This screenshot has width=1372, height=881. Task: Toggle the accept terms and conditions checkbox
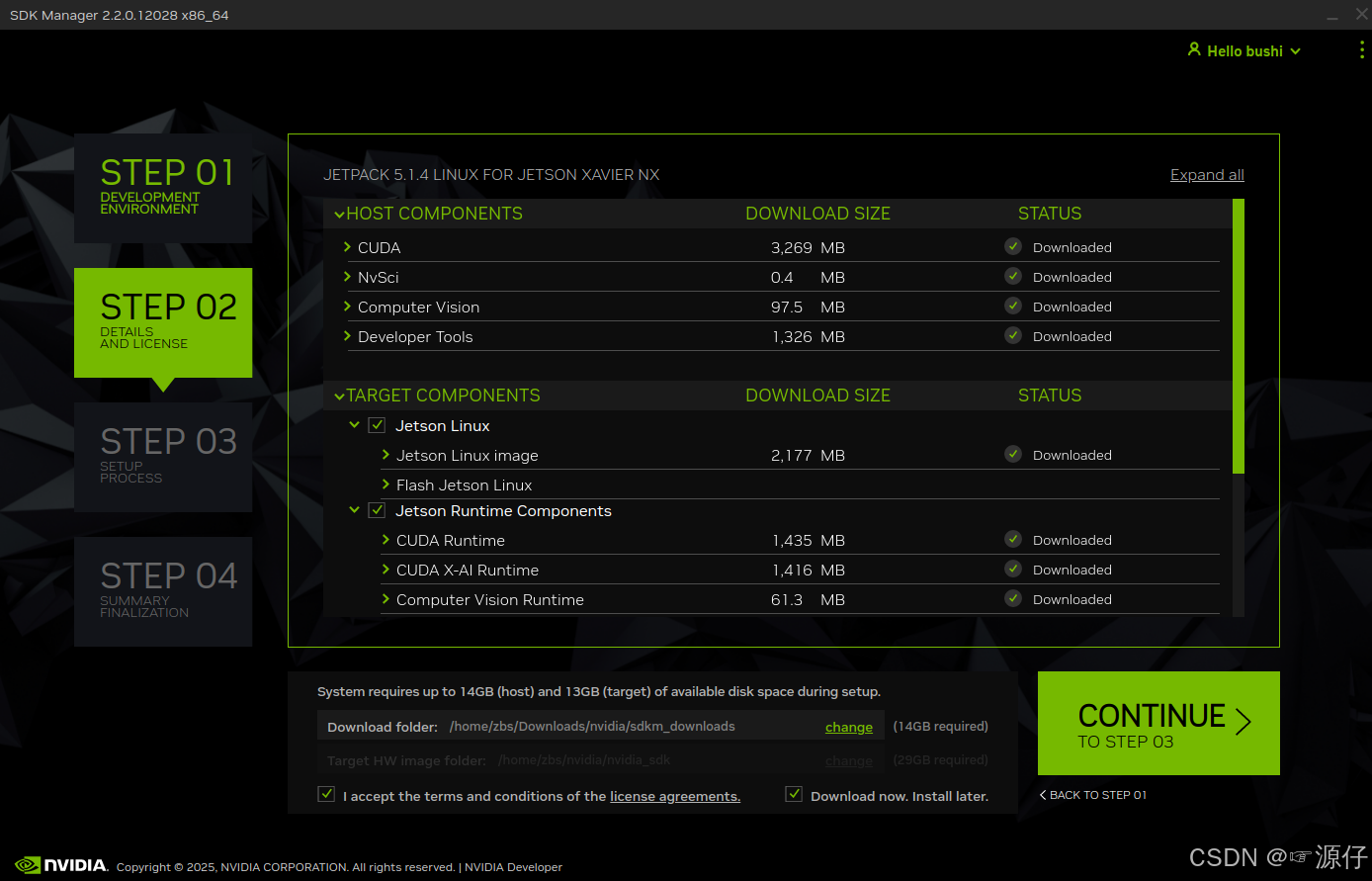click(326, 794)
